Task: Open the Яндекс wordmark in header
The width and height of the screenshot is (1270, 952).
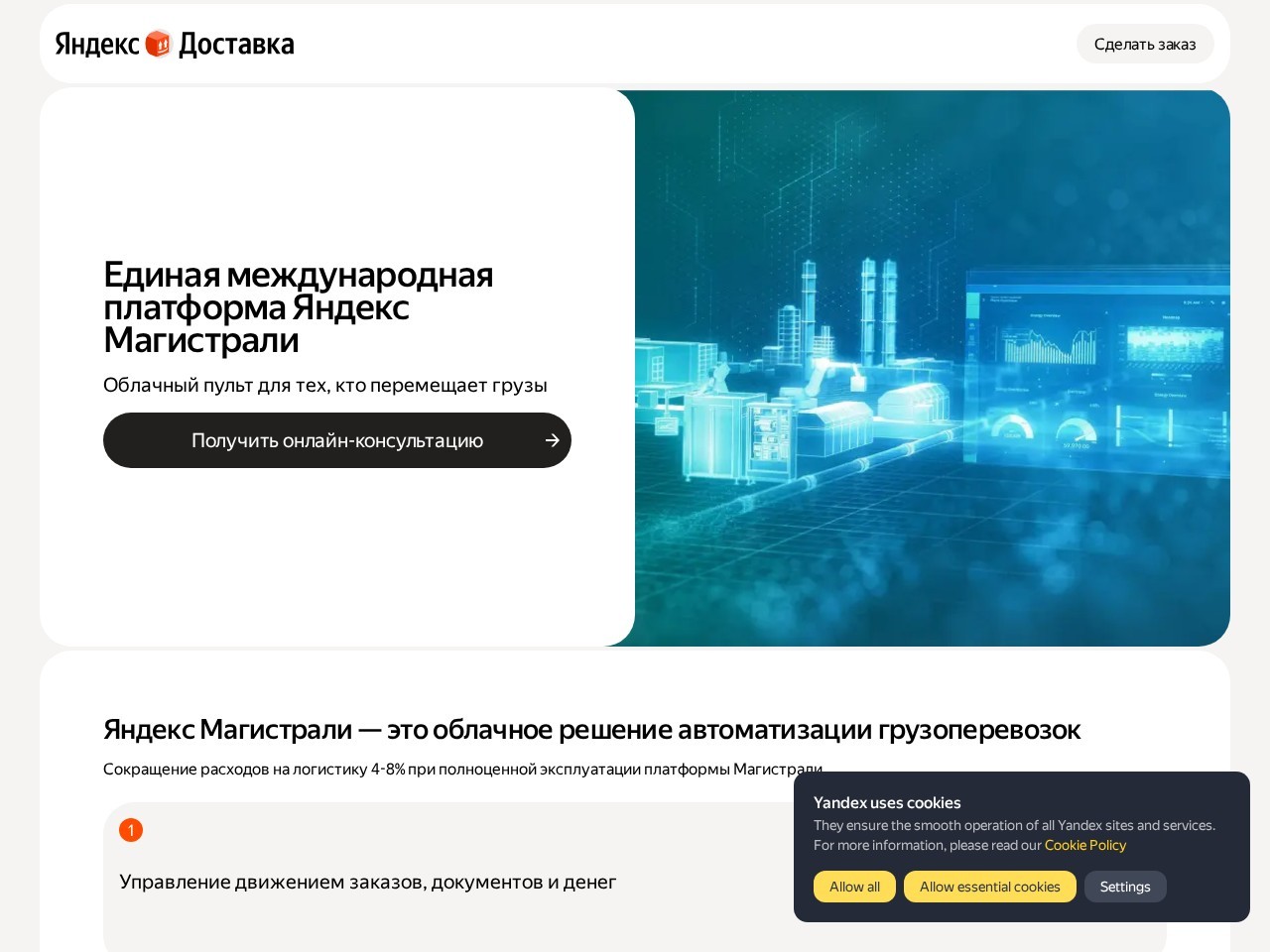Action: tap(97, 45)
